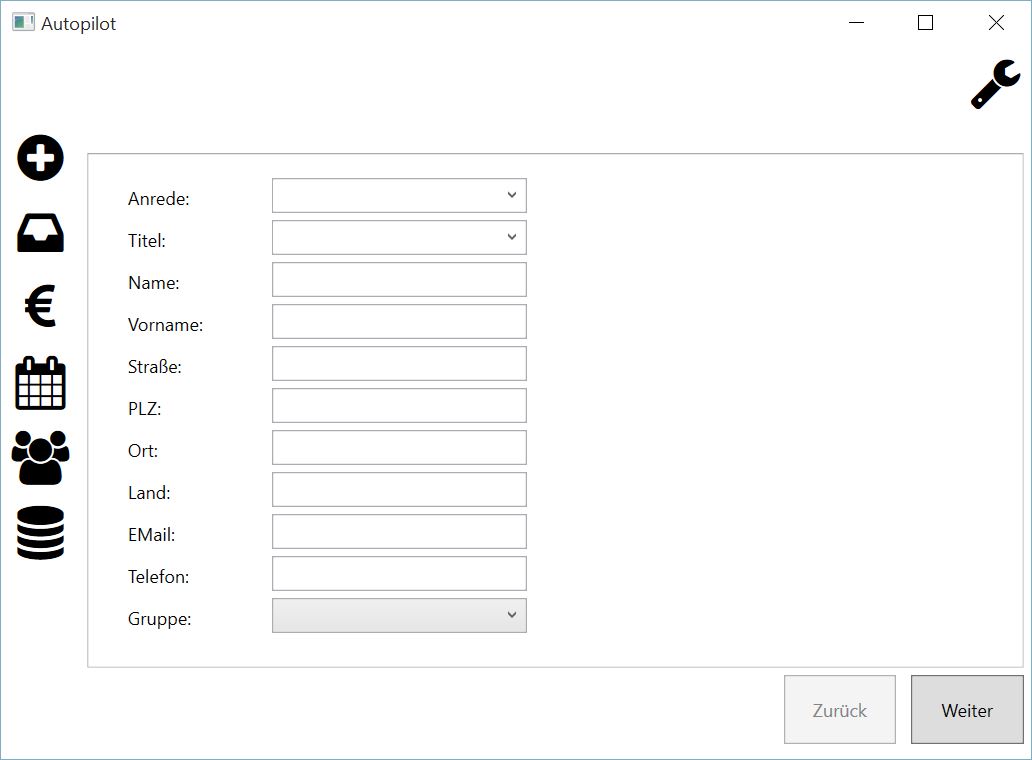Image resolution: width=1032 pixels, height=760 pixels.
Task: Click the Telefon label text
Action: coord(159,577)
